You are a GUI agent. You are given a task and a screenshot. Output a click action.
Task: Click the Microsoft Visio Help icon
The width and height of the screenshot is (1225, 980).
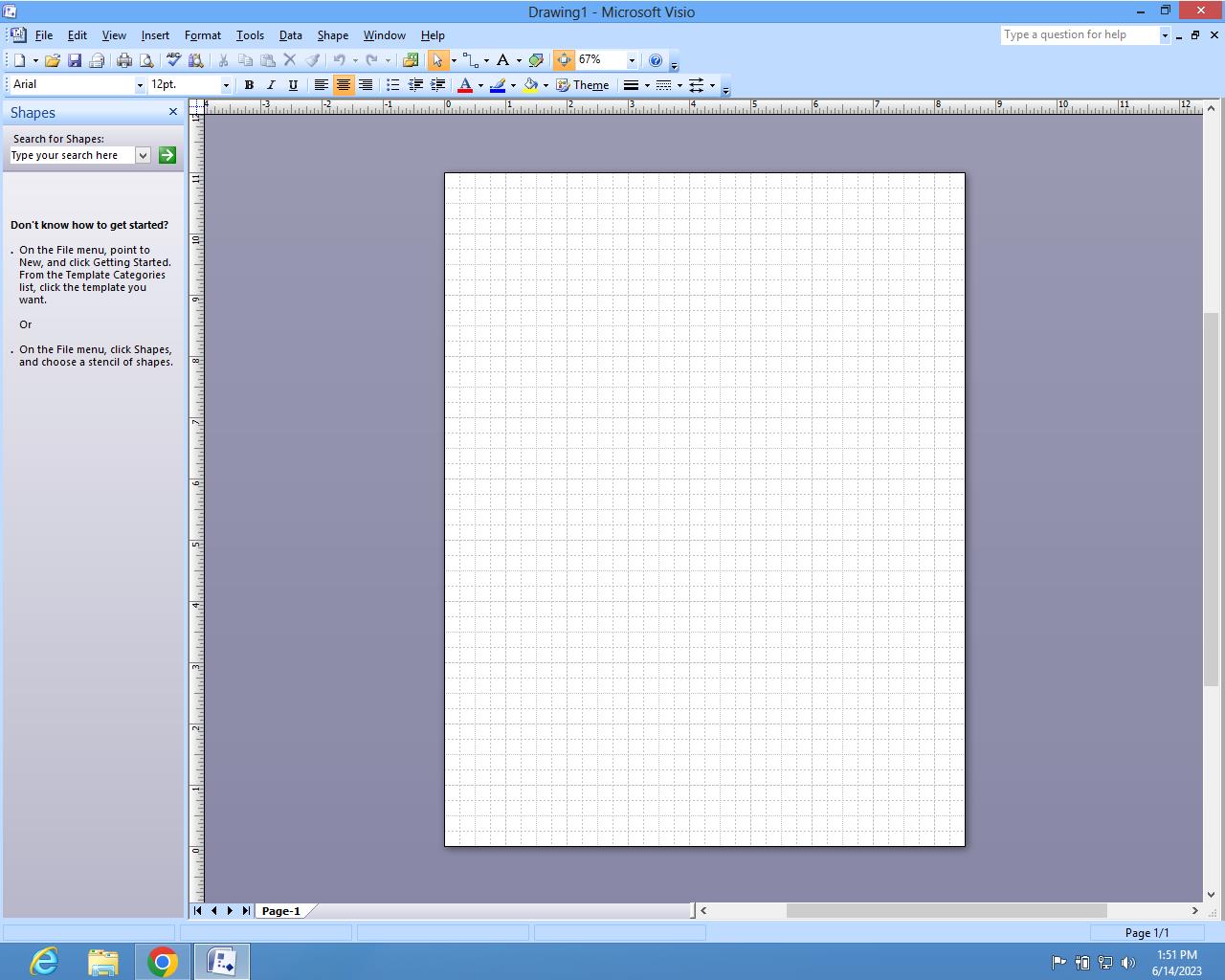point(656,60)
